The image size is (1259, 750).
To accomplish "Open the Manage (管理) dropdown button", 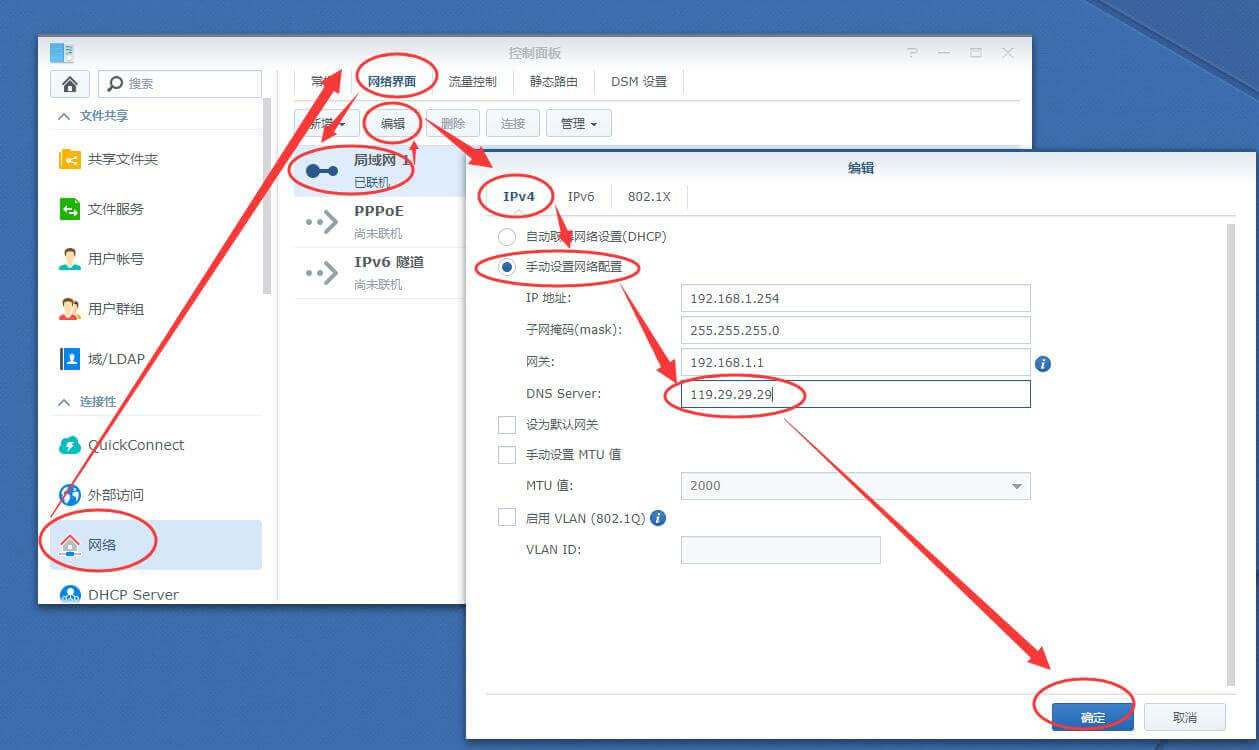I will pyautogui.click(x=578, y=124).
